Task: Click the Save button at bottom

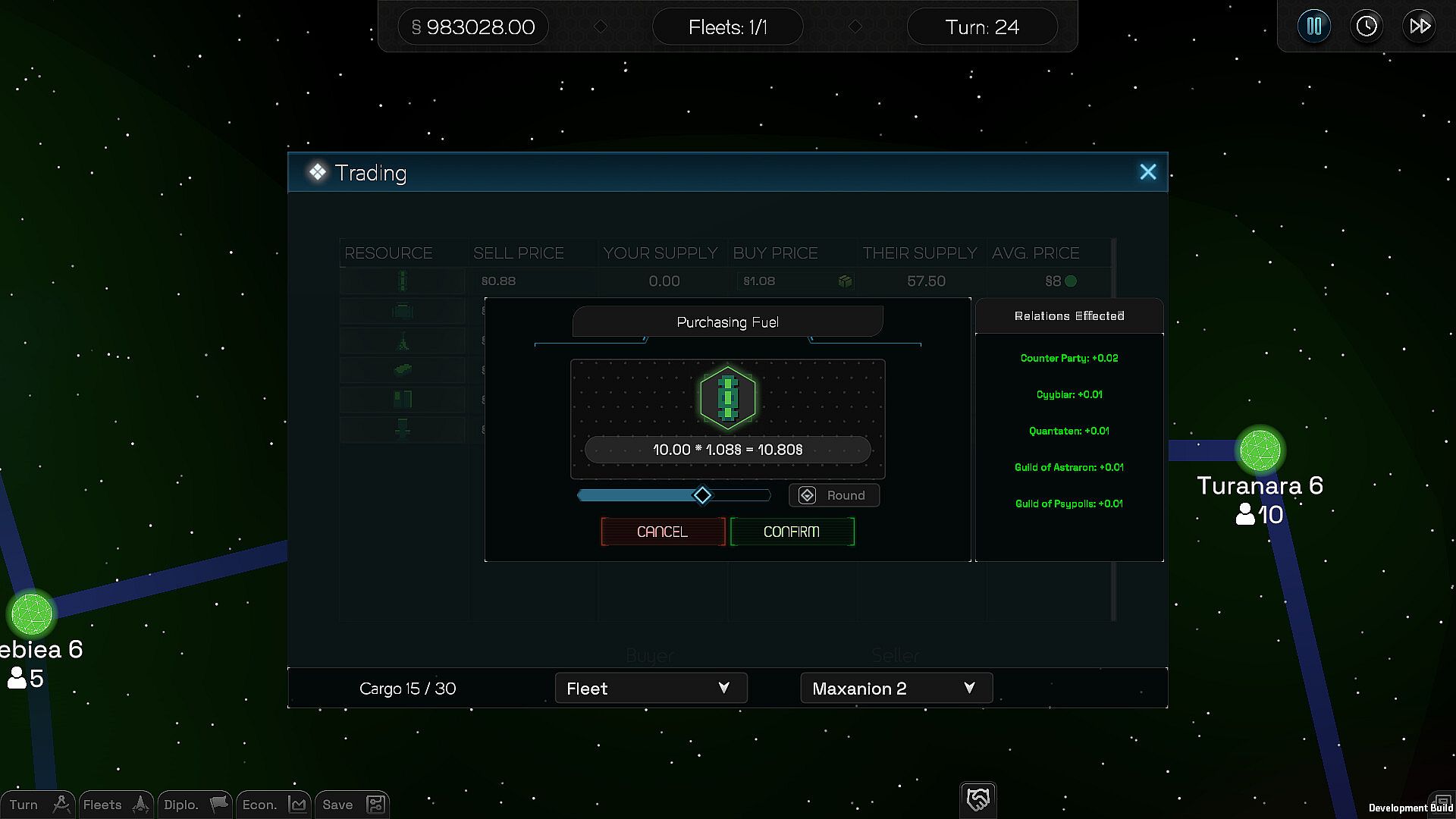Action: tap(353, 805)
